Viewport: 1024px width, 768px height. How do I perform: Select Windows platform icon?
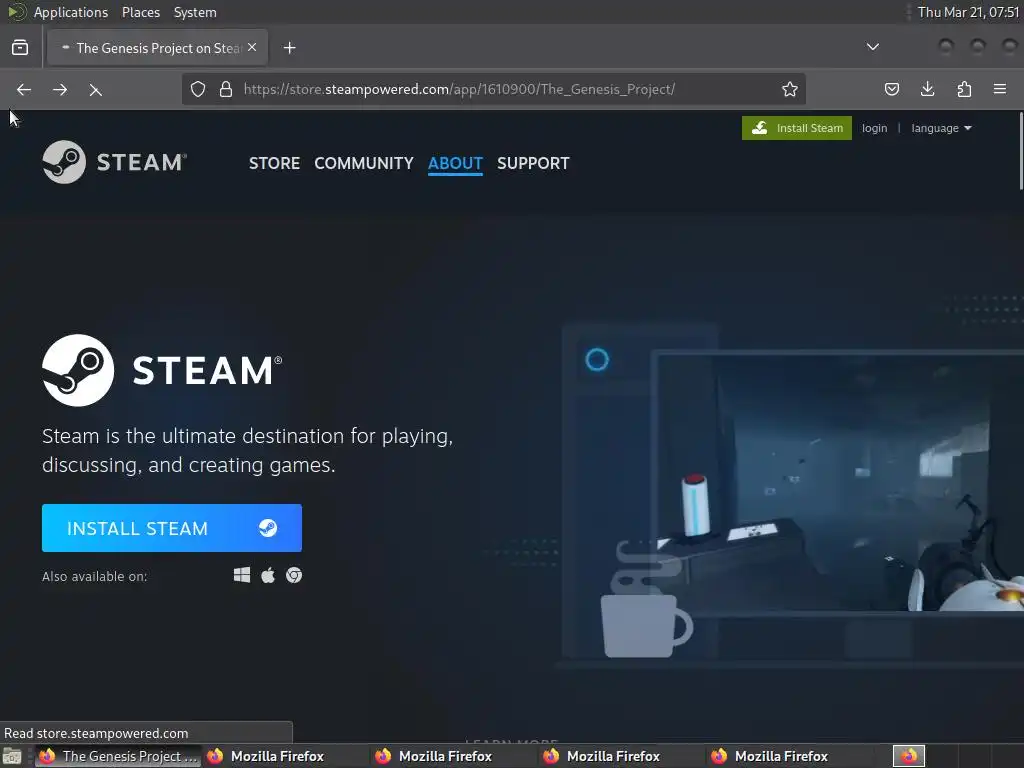click(242, 575)
